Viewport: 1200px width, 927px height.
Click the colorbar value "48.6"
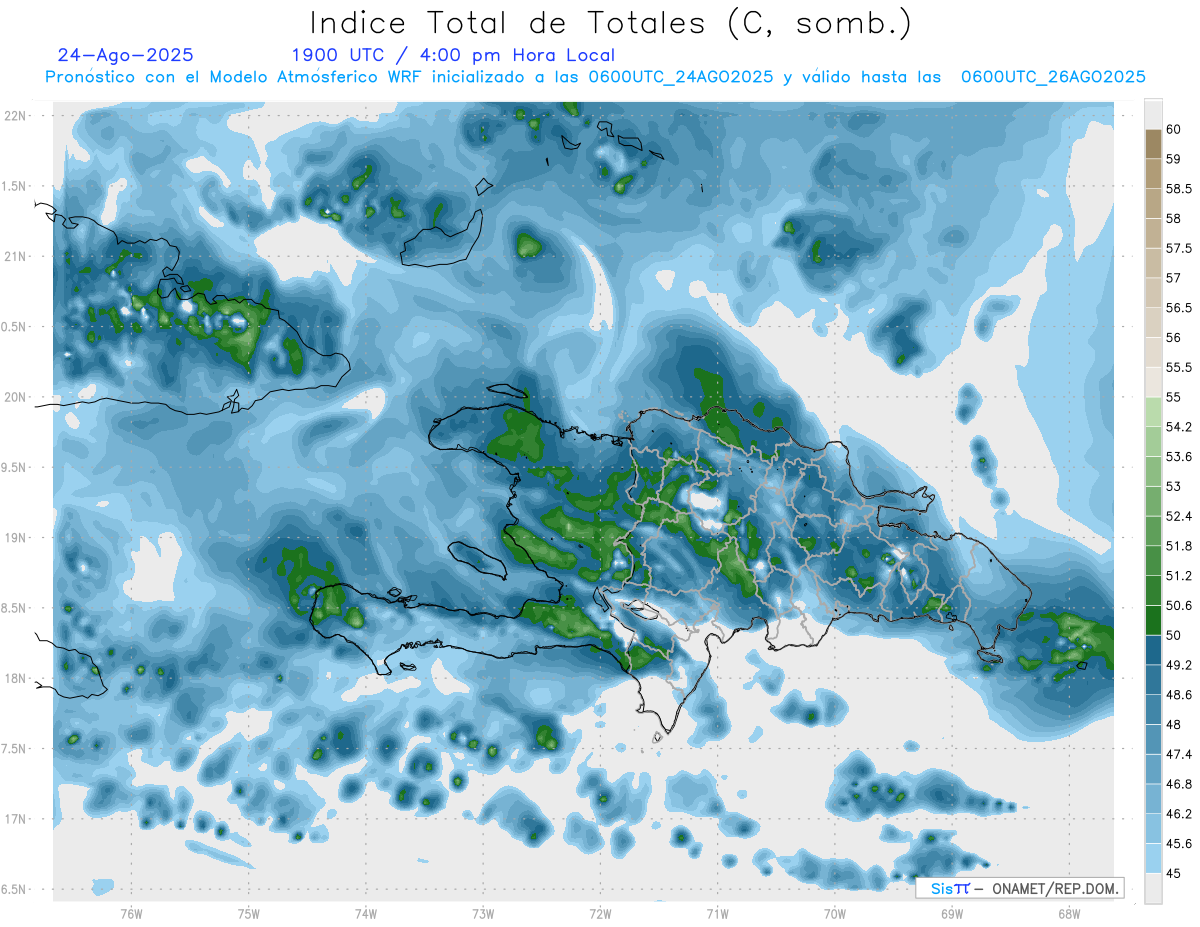tap(1178, 695)
